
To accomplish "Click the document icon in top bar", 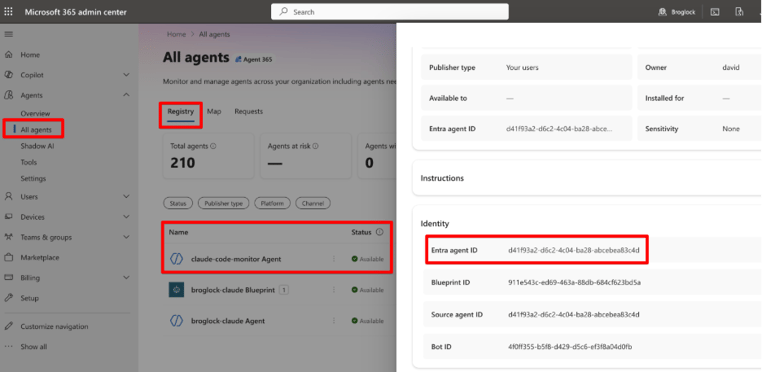I will [739, 12].
